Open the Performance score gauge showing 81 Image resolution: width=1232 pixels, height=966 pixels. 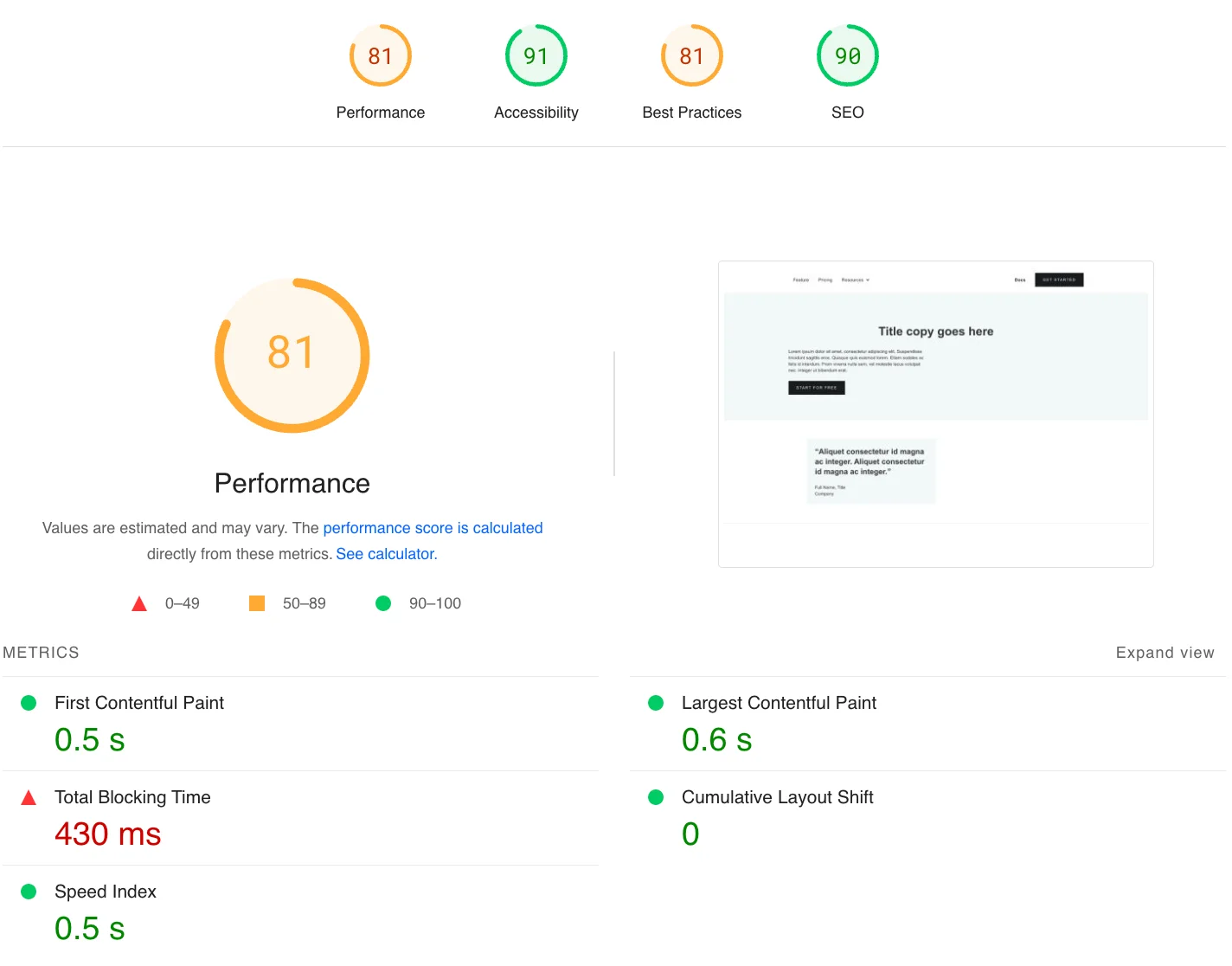tap(381, 56)
